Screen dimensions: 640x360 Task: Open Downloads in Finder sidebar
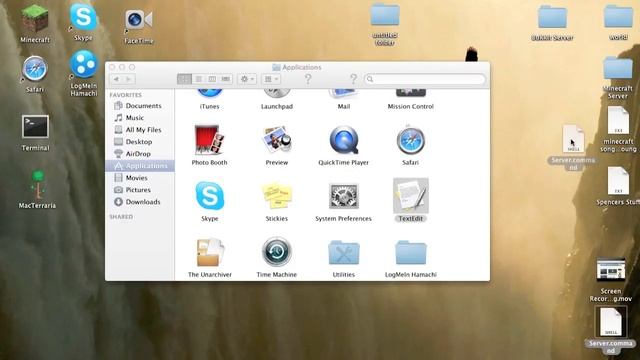click(140, 202)
